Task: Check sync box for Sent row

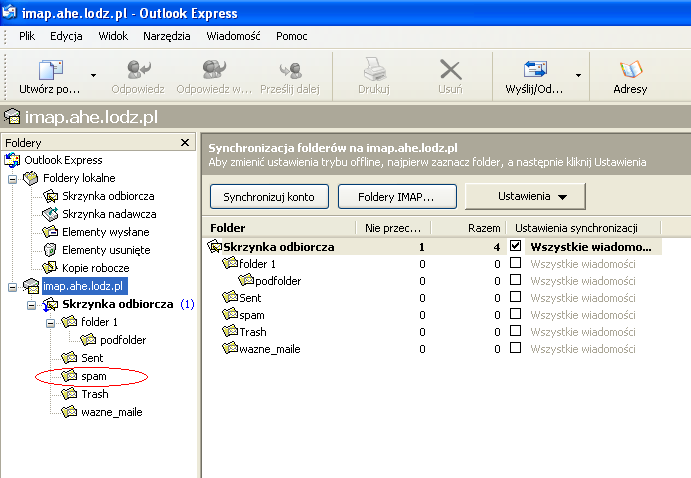Action: [515, 297]
